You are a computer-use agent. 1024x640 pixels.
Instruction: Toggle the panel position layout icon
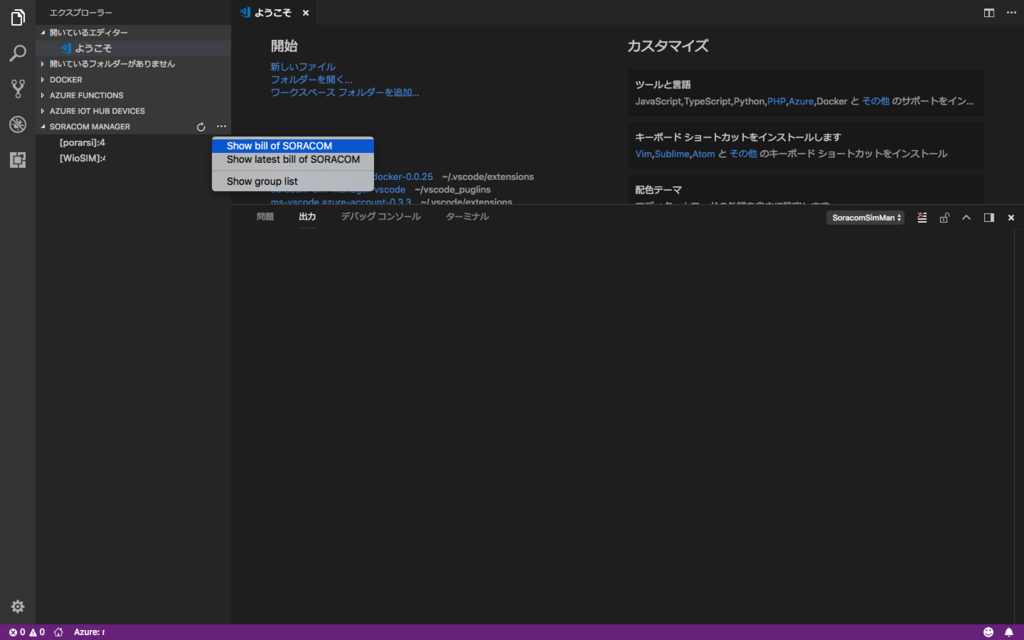(x=987, y=217)
